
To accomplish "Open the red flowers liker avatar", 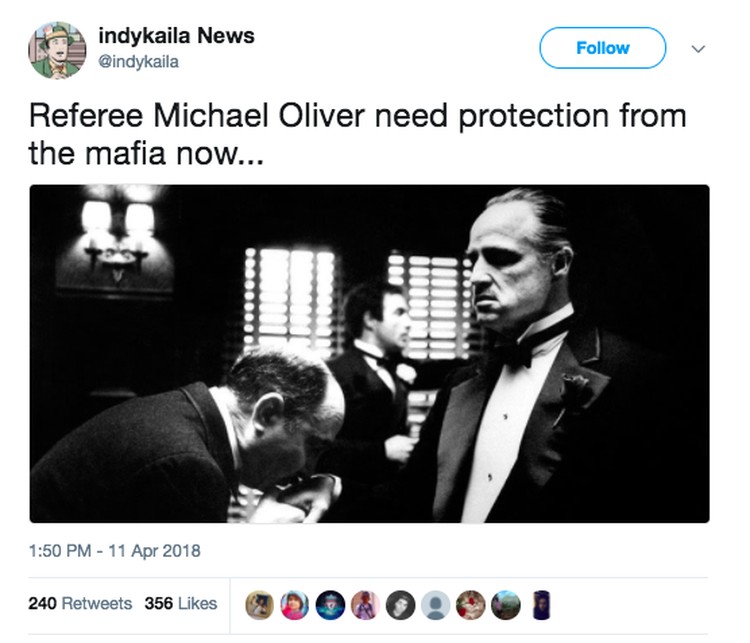I will 471,606.
